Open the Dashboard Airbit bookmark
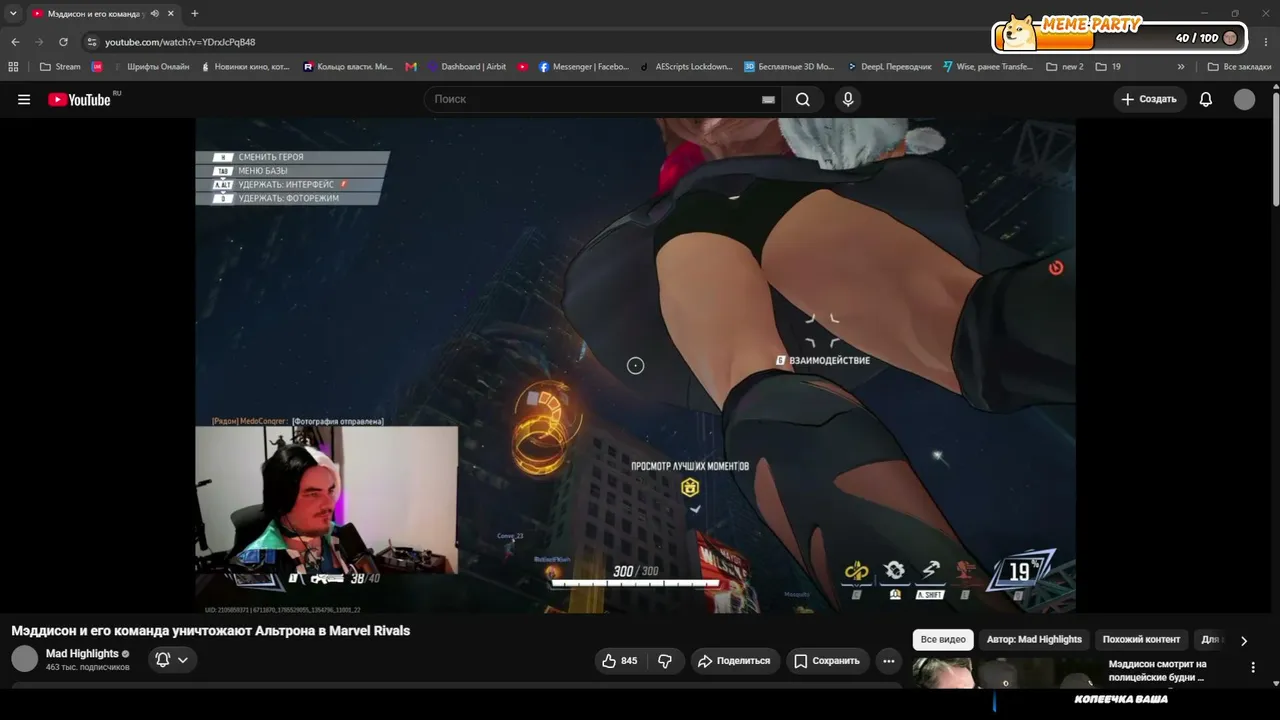 [467, 67]
